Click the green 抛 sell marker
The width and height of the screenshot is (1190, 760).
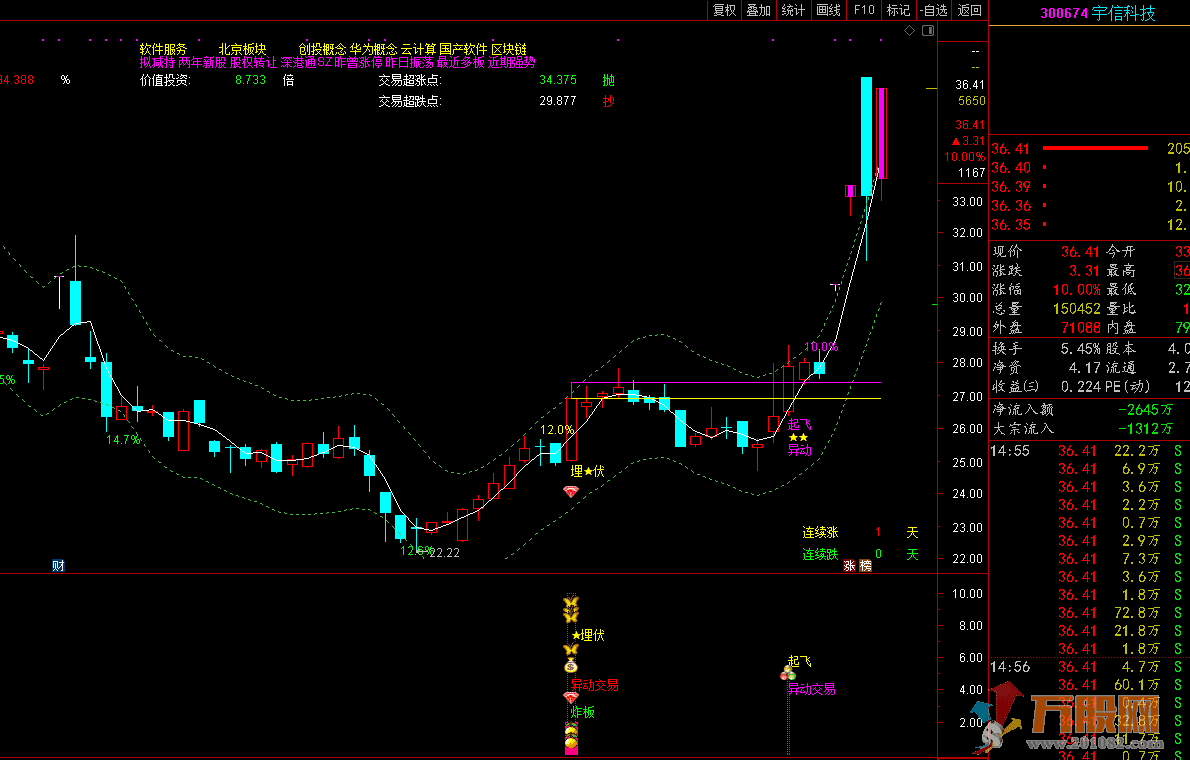pyautogui.click(x=609, y=80)
